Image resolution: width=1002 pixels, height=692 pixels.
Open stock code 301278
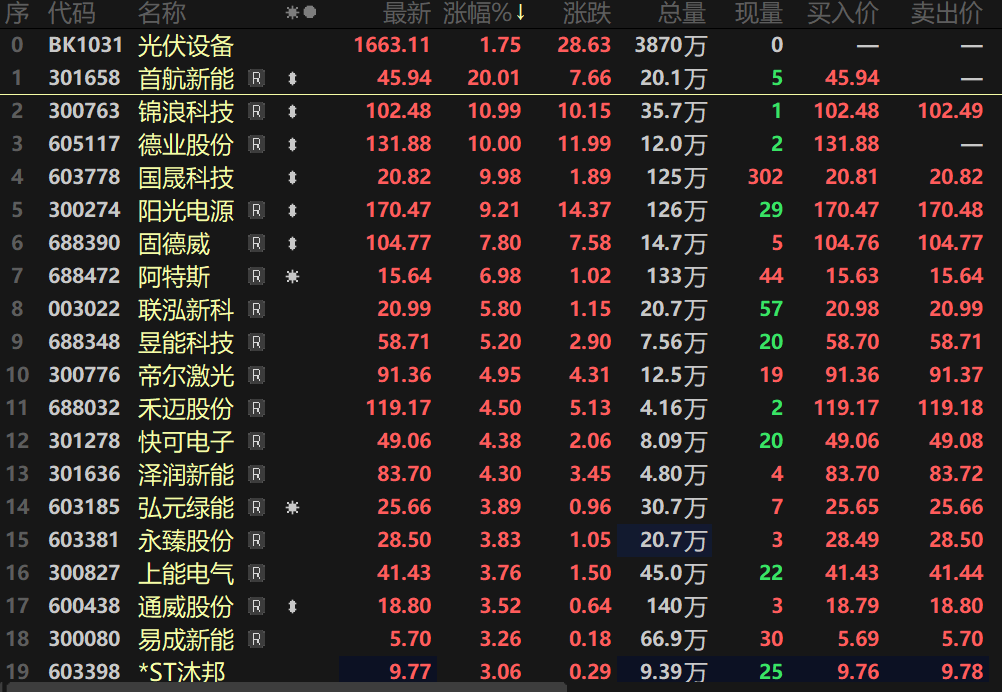(x=84, y=442)
